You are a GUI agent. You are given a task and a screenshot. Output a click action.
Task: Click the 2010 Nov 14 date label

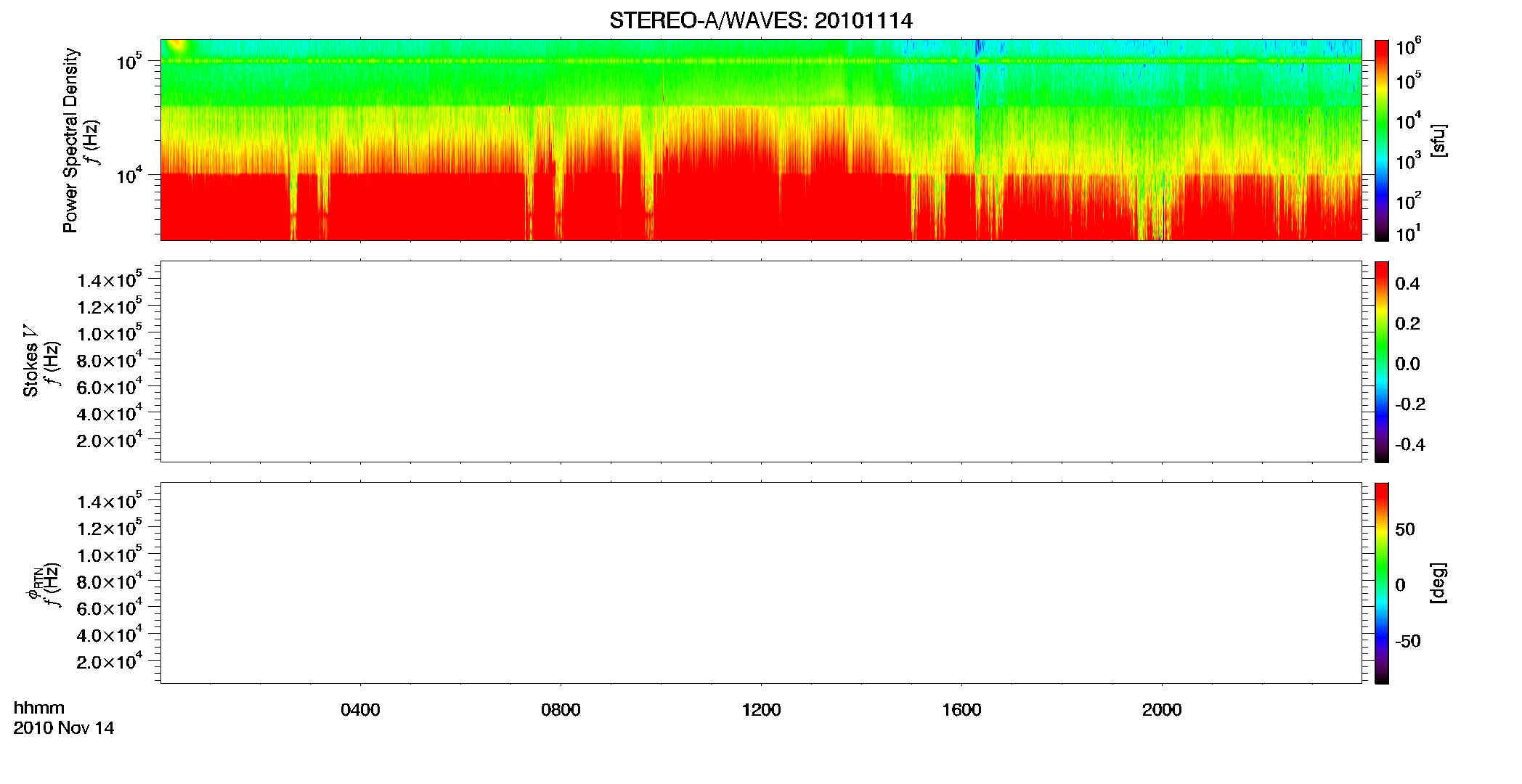64,728
